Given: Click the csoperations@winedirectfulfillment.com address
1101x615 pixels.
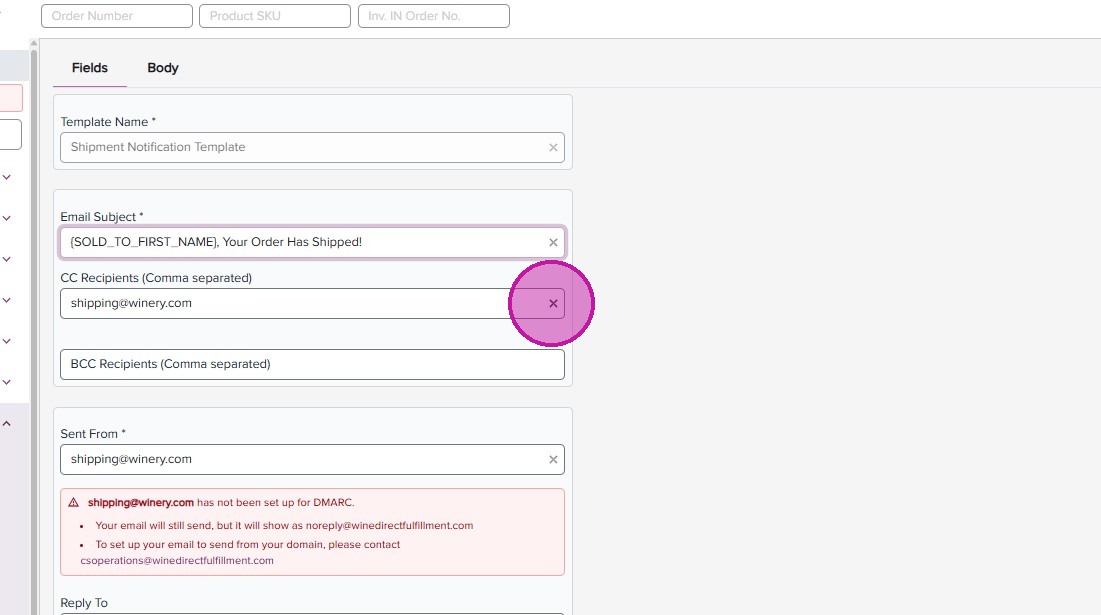Looking at the screenshot, I should (x=177, y=561).
